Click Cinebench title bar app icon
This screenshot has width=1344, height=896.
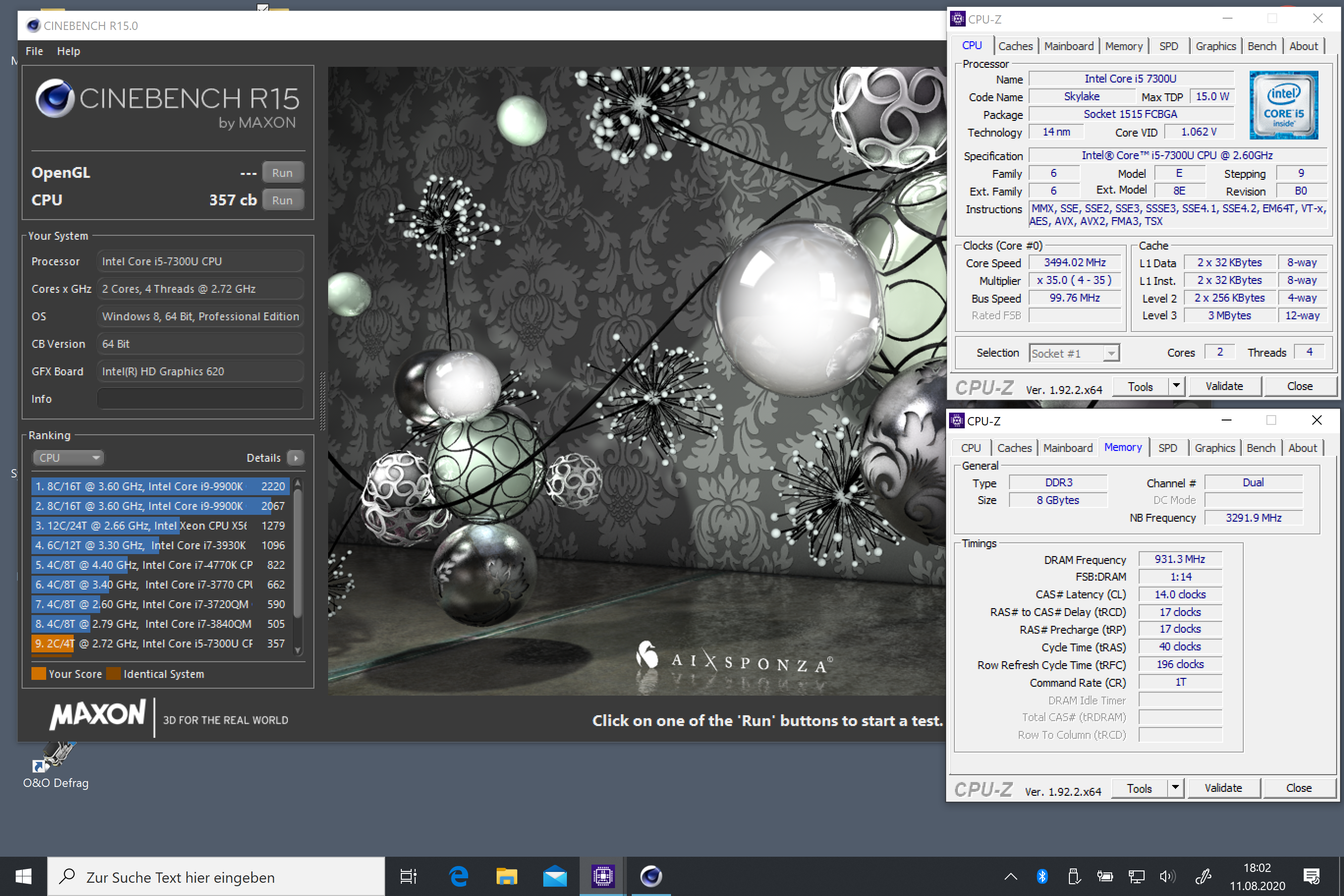coord(34,25)
